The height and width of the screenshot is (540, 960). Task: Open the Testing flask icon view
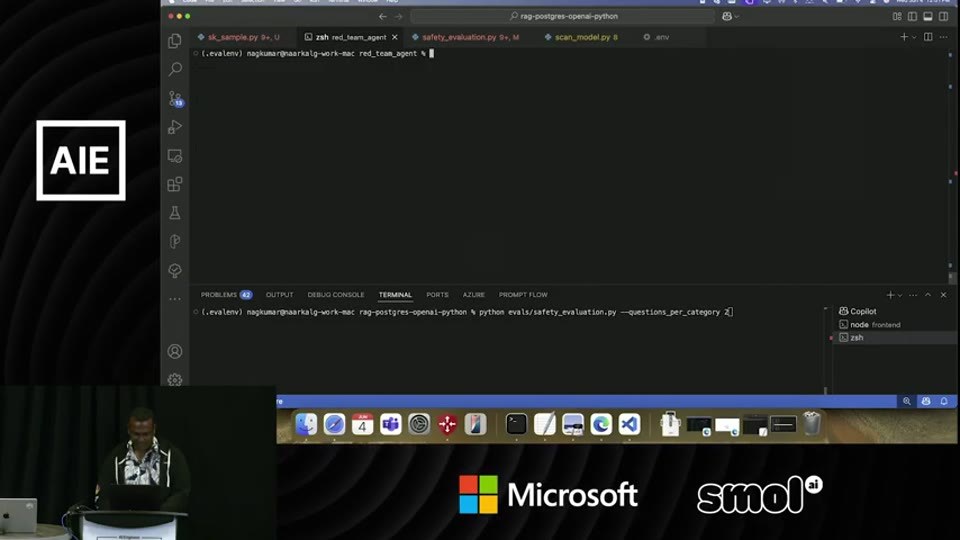(x=175, y=213)
